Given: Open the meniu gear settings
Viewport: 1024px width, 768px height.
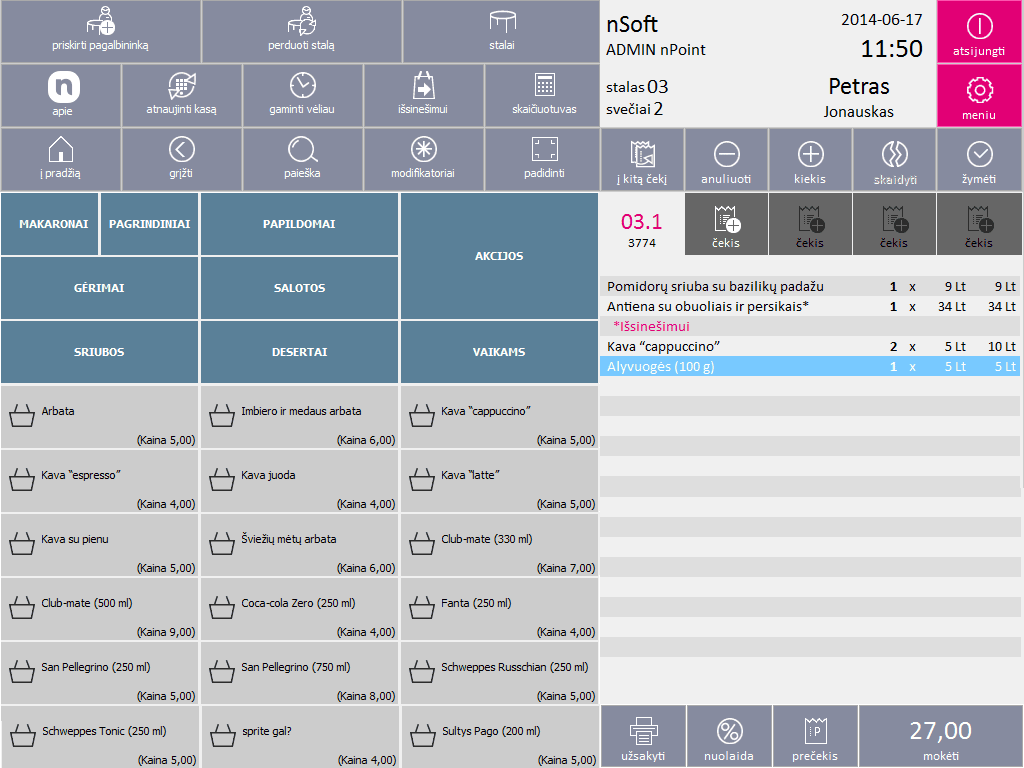Looking at the screenshot, I should 979,90.
